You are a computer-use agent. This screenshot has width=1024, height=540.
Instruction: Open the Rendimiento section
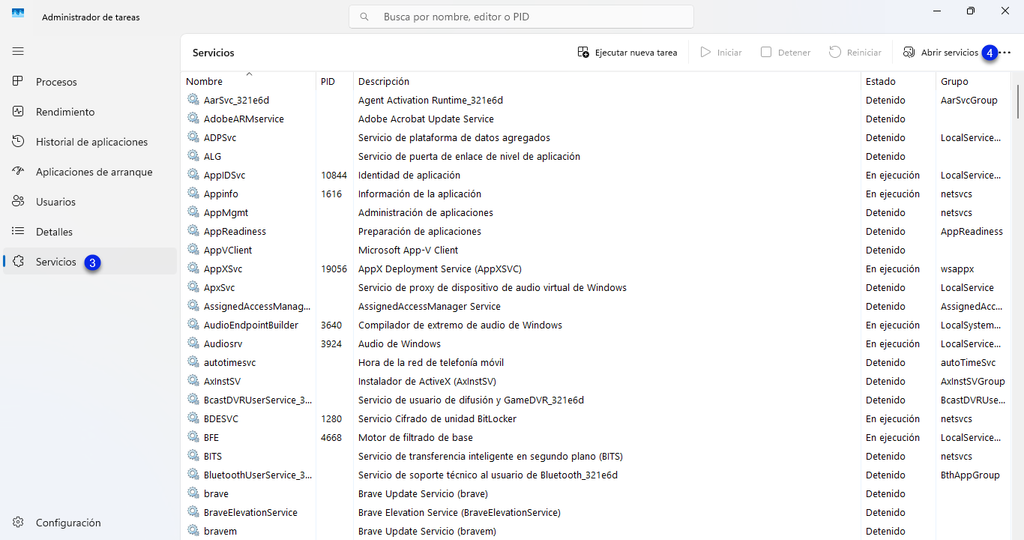89,112
